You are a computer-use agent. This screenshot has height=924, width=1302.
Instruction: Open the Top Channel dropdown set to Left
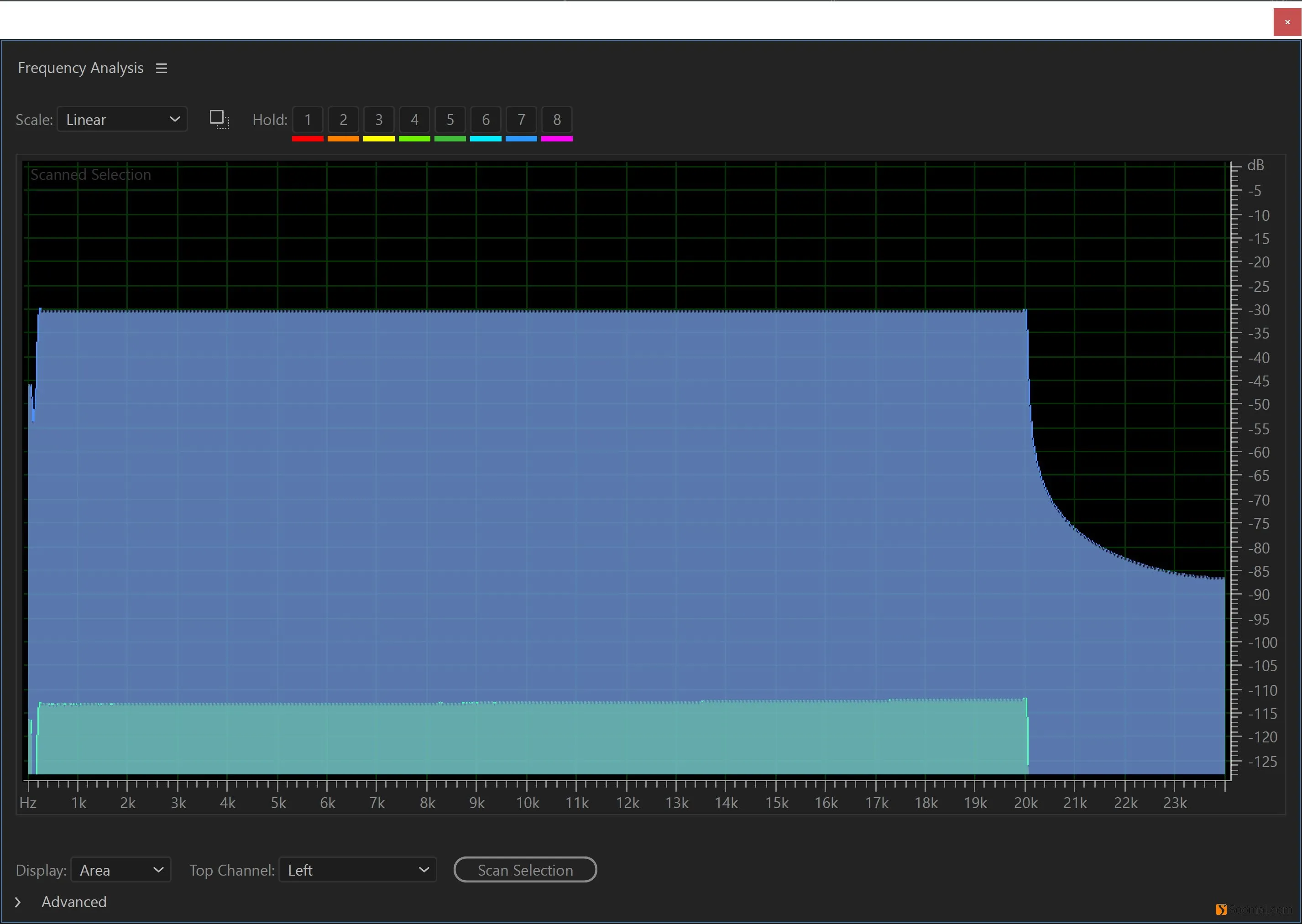point(357,870)
